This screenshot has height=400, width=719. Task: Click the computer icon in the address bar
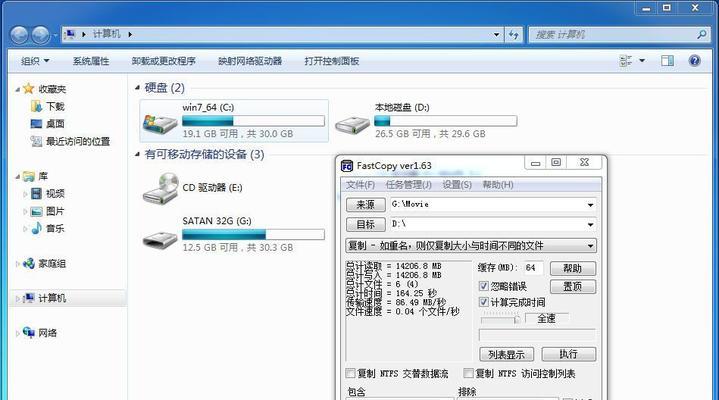point(70,34)
